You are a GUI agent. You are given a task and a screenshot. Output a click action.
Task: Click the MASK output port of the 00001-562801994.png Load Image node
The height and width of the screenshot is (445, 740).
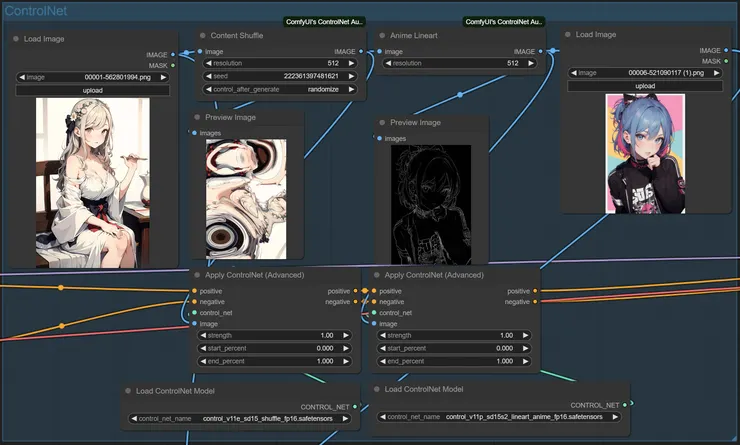point(172,65)
